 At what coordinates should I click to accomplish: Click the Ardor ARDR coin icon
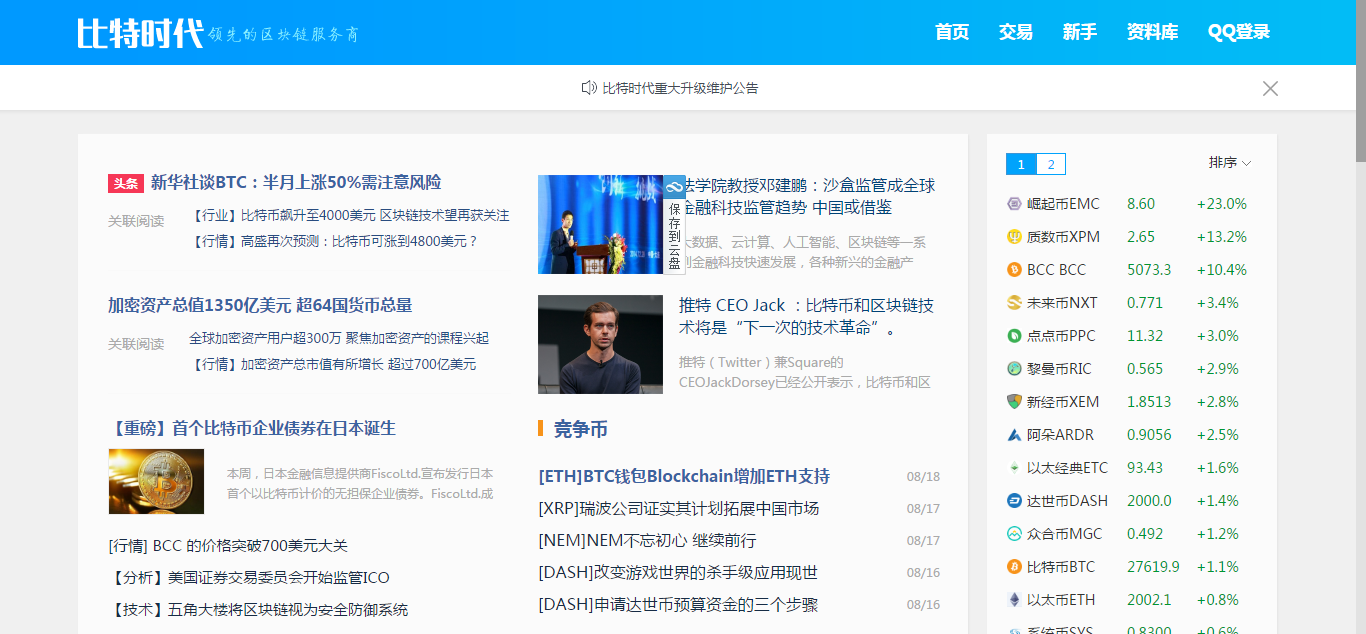pos(1014,435)
